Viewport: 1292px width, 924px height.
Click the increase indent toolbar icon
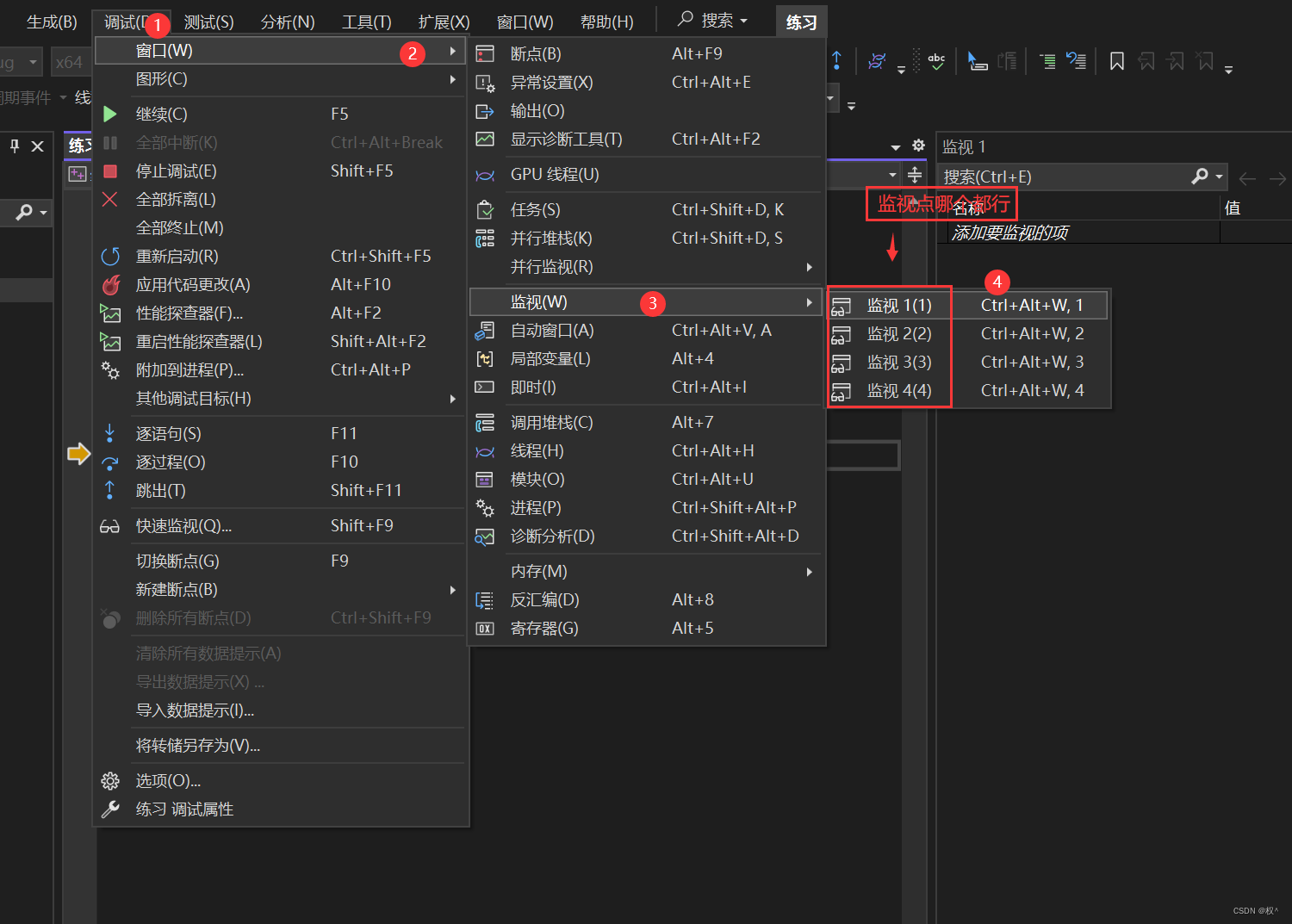tap(1047, 61)
